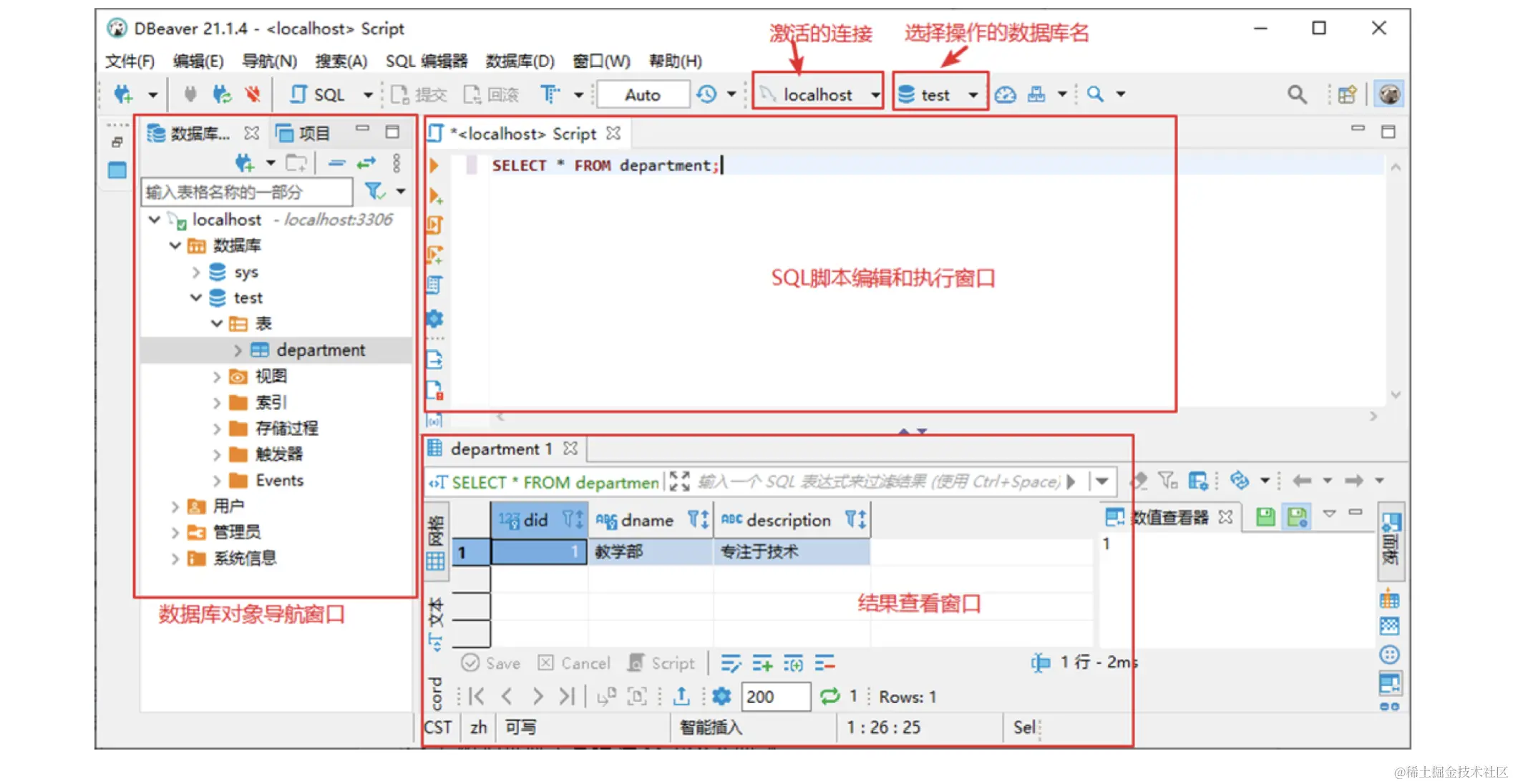Click the new connection plug icon
The width and height of the screenshot is (1513, 784).
123,94
